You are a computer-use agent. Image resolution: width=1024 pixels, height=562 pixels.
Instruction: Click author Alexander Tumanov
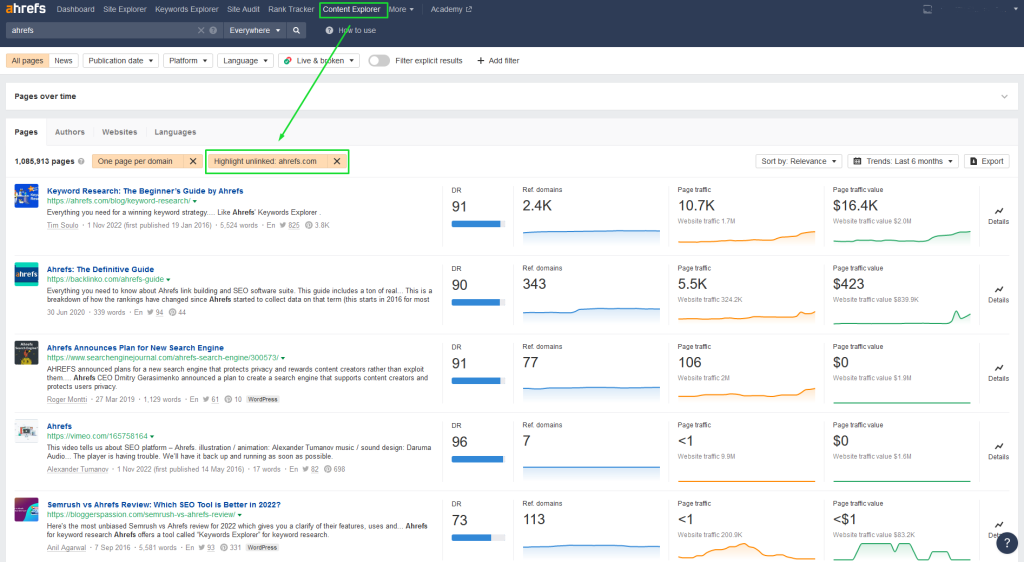click(78, 469)
